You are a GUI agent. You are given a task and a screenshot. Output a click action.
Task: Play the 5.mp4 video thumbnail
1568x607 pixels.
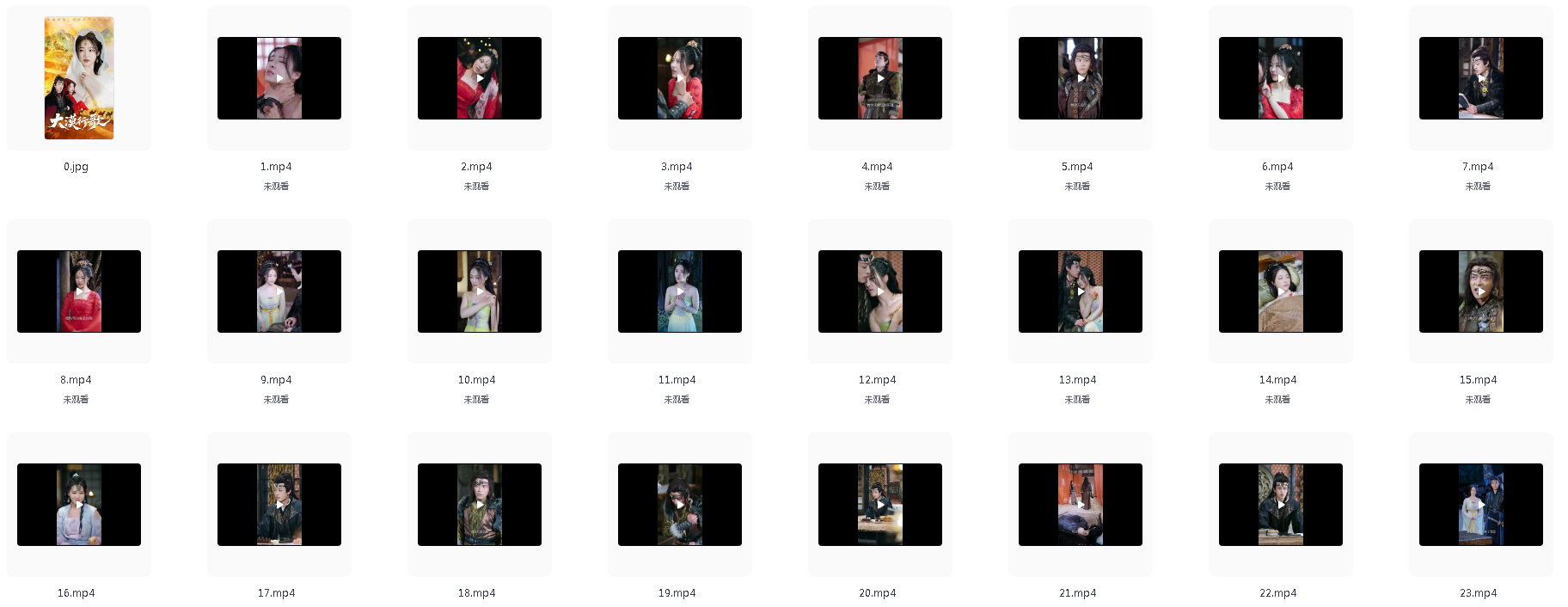point(1081,78)
